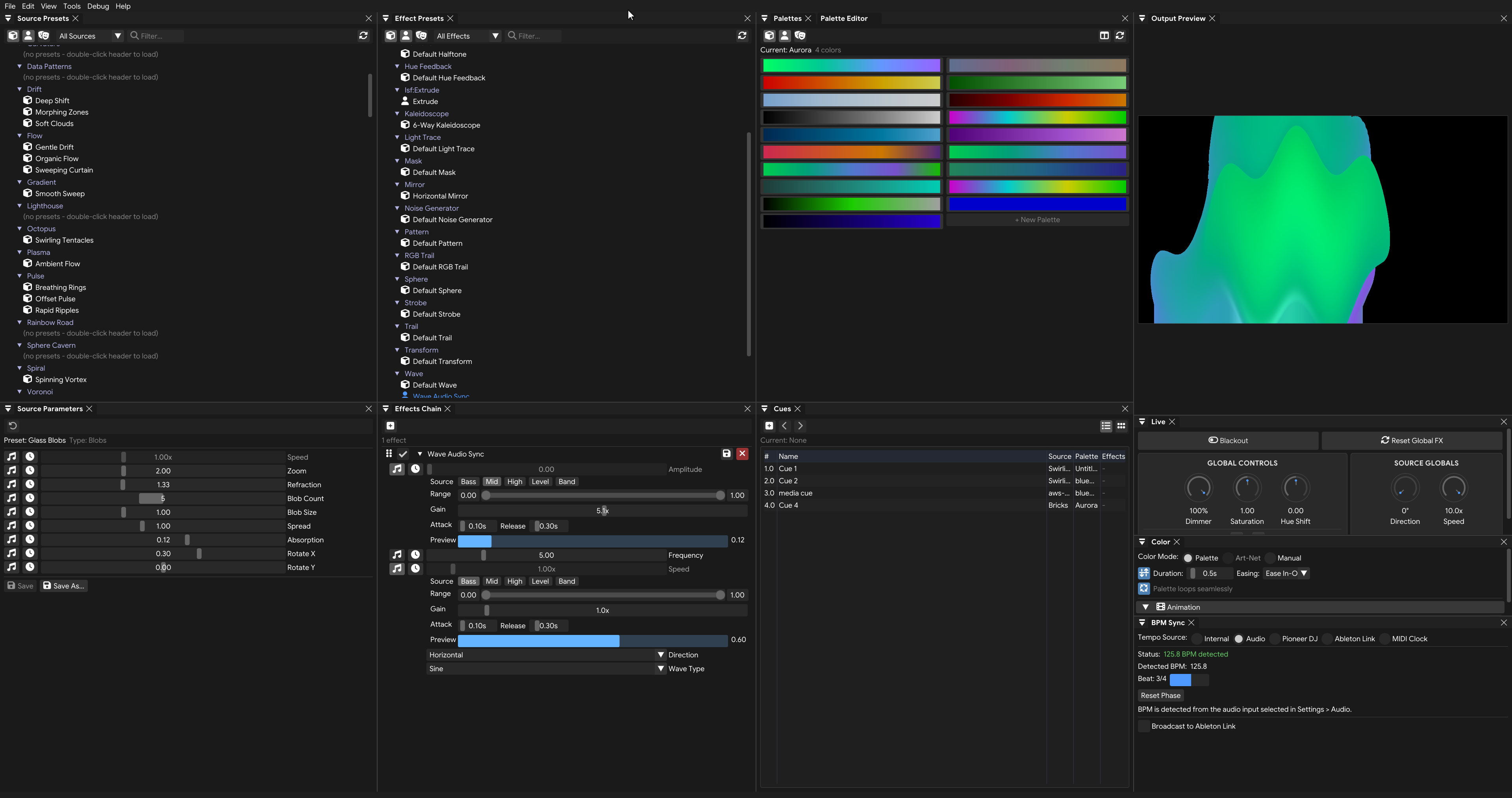Click the clock icon for Amplitude
Viewport: 1512px width, 798px height.
click(415, 469)
